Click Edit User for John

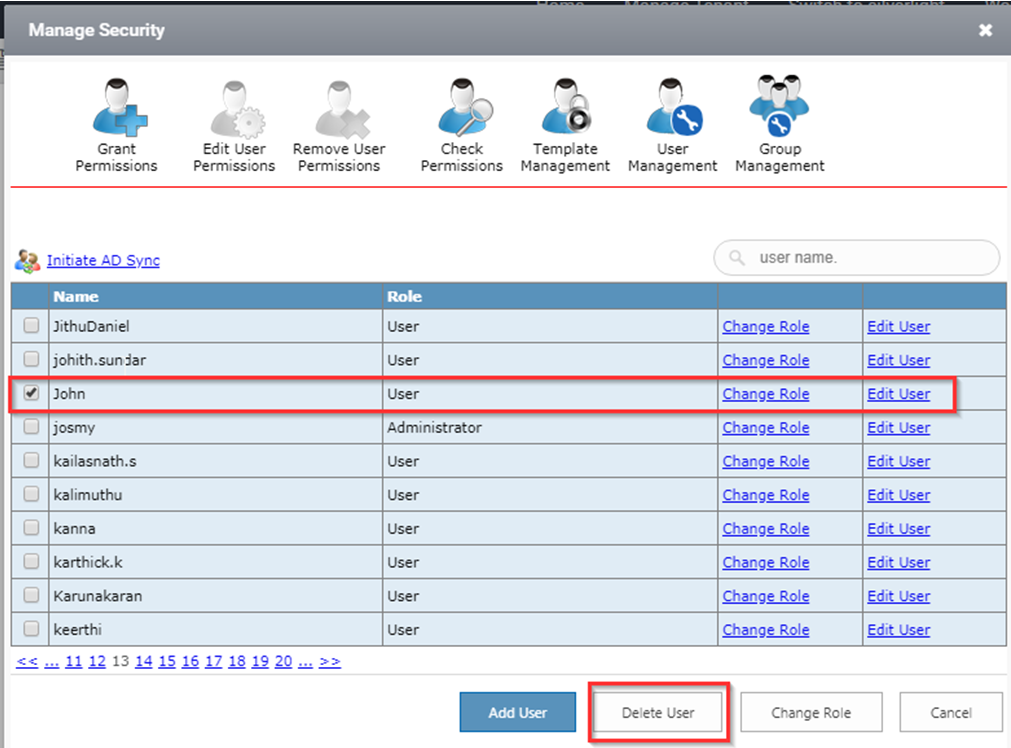click(x=899, y=394)
